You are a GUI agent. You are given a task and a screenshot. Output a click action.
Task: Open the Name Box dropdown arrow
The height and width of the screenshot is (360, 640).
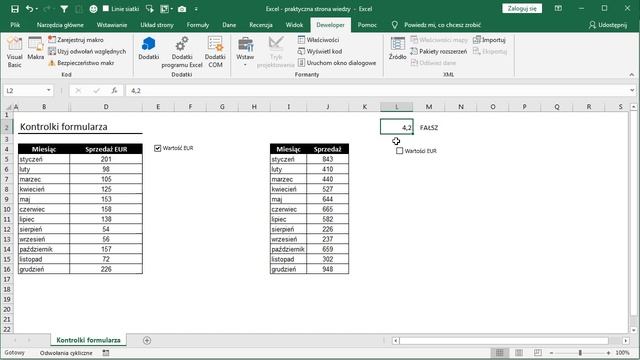tap(49, 90)
